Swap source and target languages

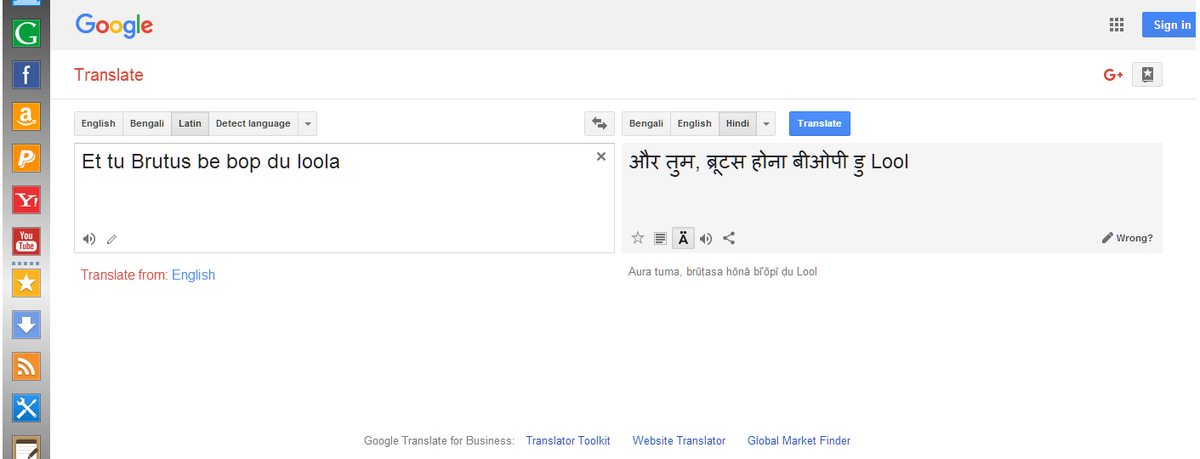click(600, 124)
